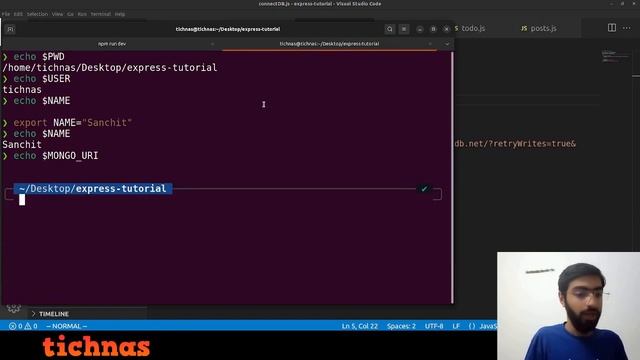Open the terminal hamburger menu

point(404,29)
